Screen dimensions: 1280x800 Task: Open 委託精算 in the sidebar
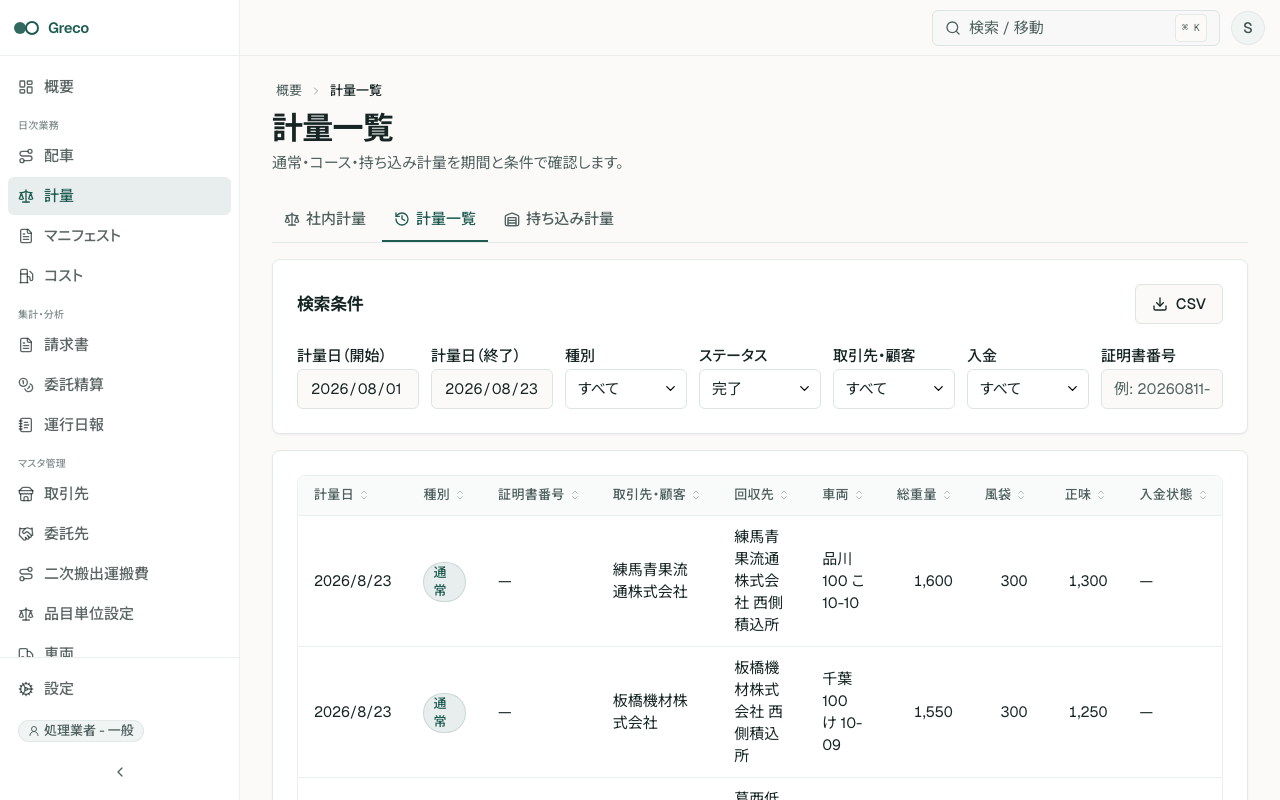pyautogui.click(x=119, y=385)
